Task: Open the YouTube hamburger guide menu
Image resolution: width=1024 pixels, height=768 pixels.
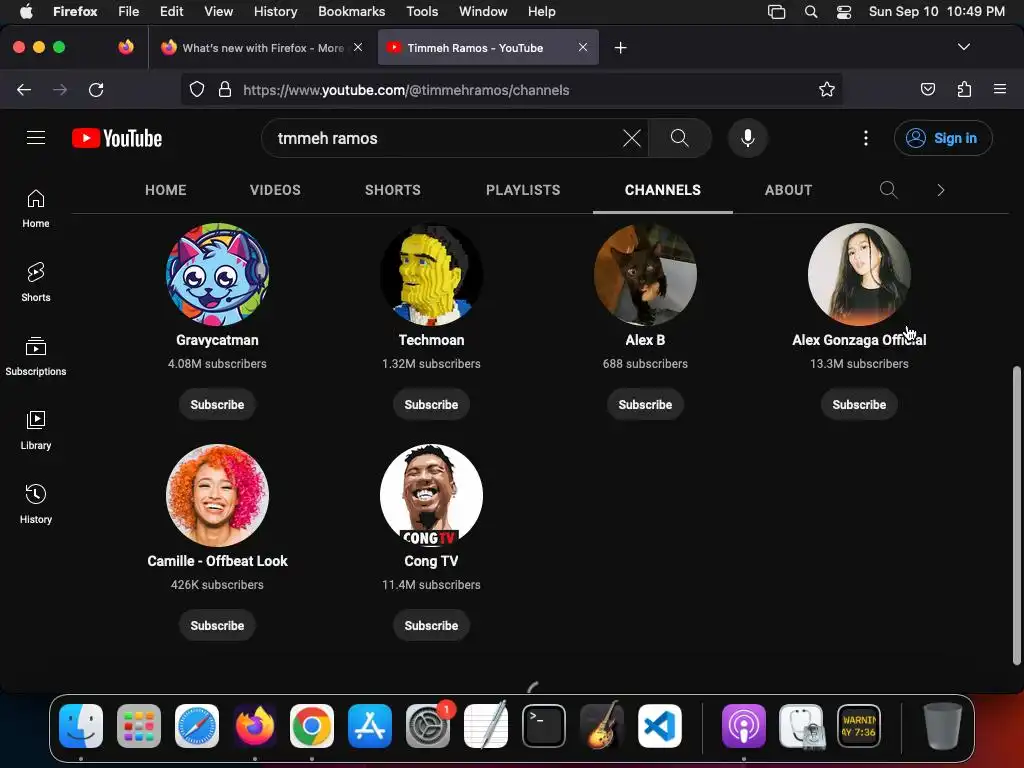Action: pyautogui.click(x=36, y=138)
